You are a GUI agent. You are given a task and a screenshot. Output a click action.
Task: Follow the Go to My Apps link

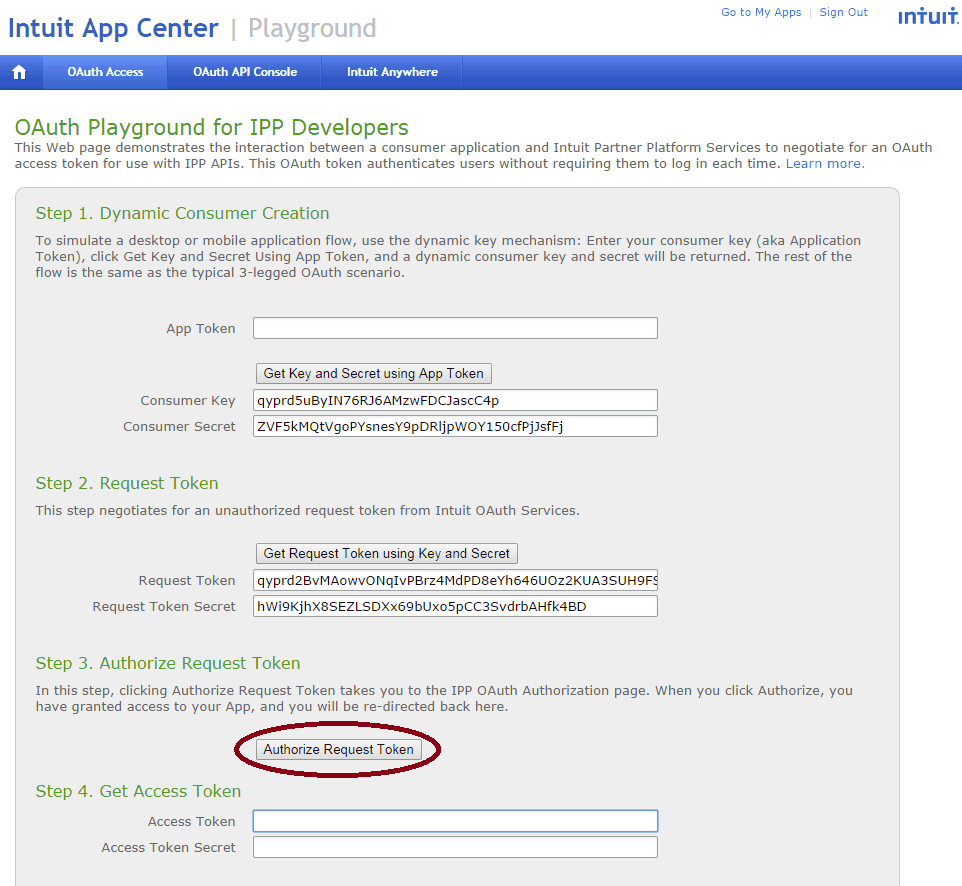point(761,12)
